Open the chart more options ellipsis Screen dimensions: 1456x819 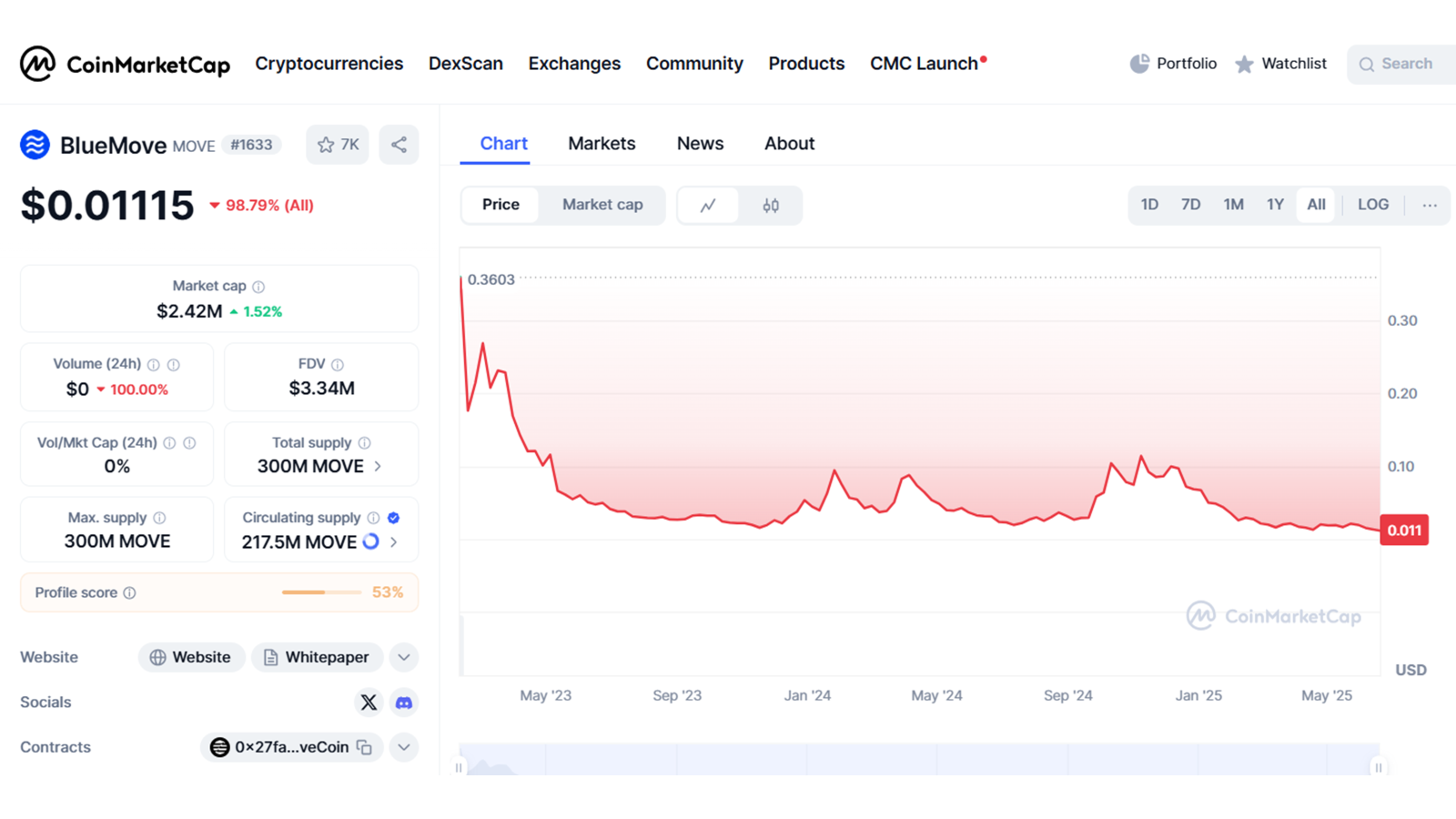click(x=1430, y=205)
